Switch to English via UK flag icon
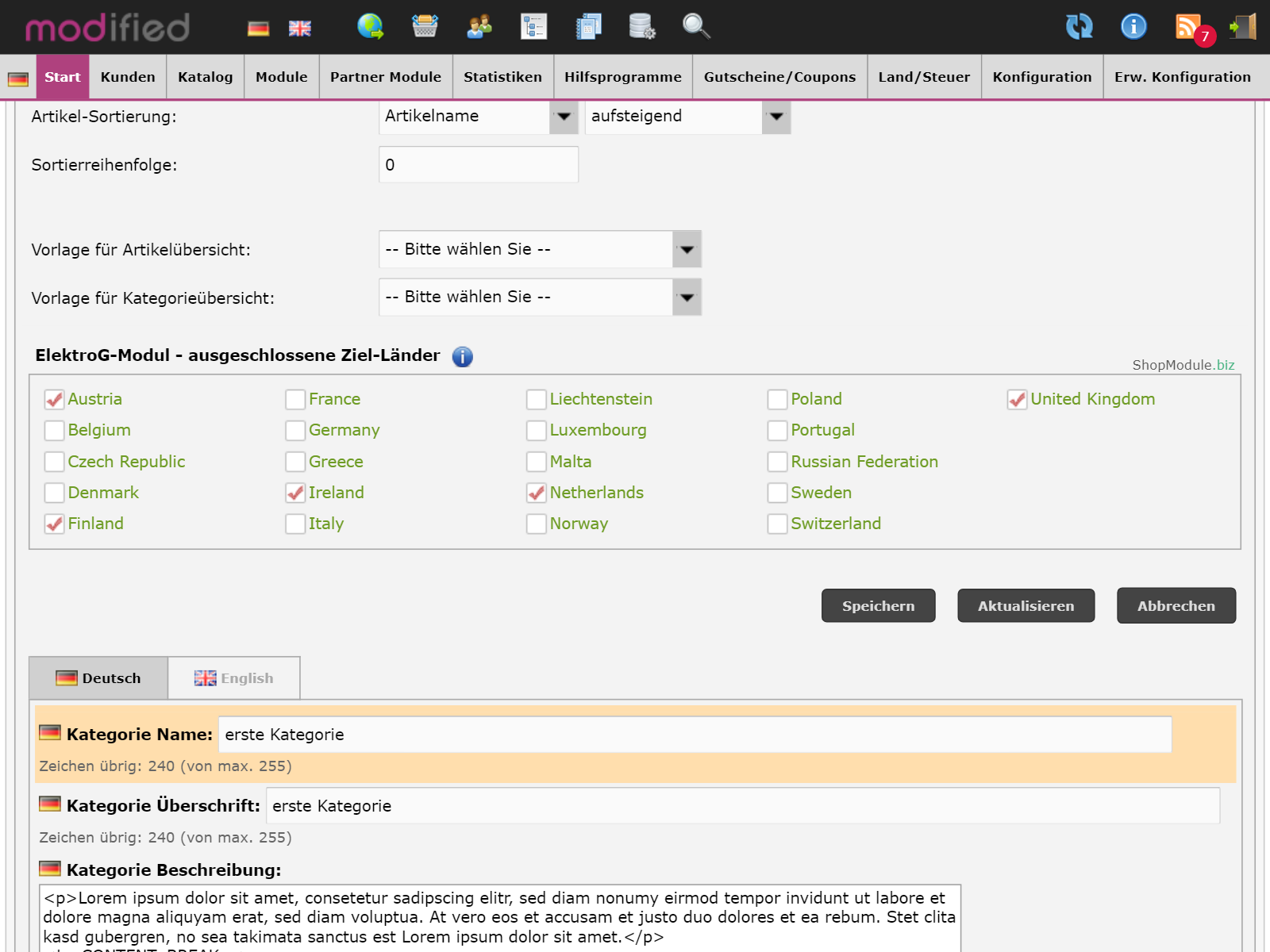The image size is (1270, 952). (x=299, y=29)
